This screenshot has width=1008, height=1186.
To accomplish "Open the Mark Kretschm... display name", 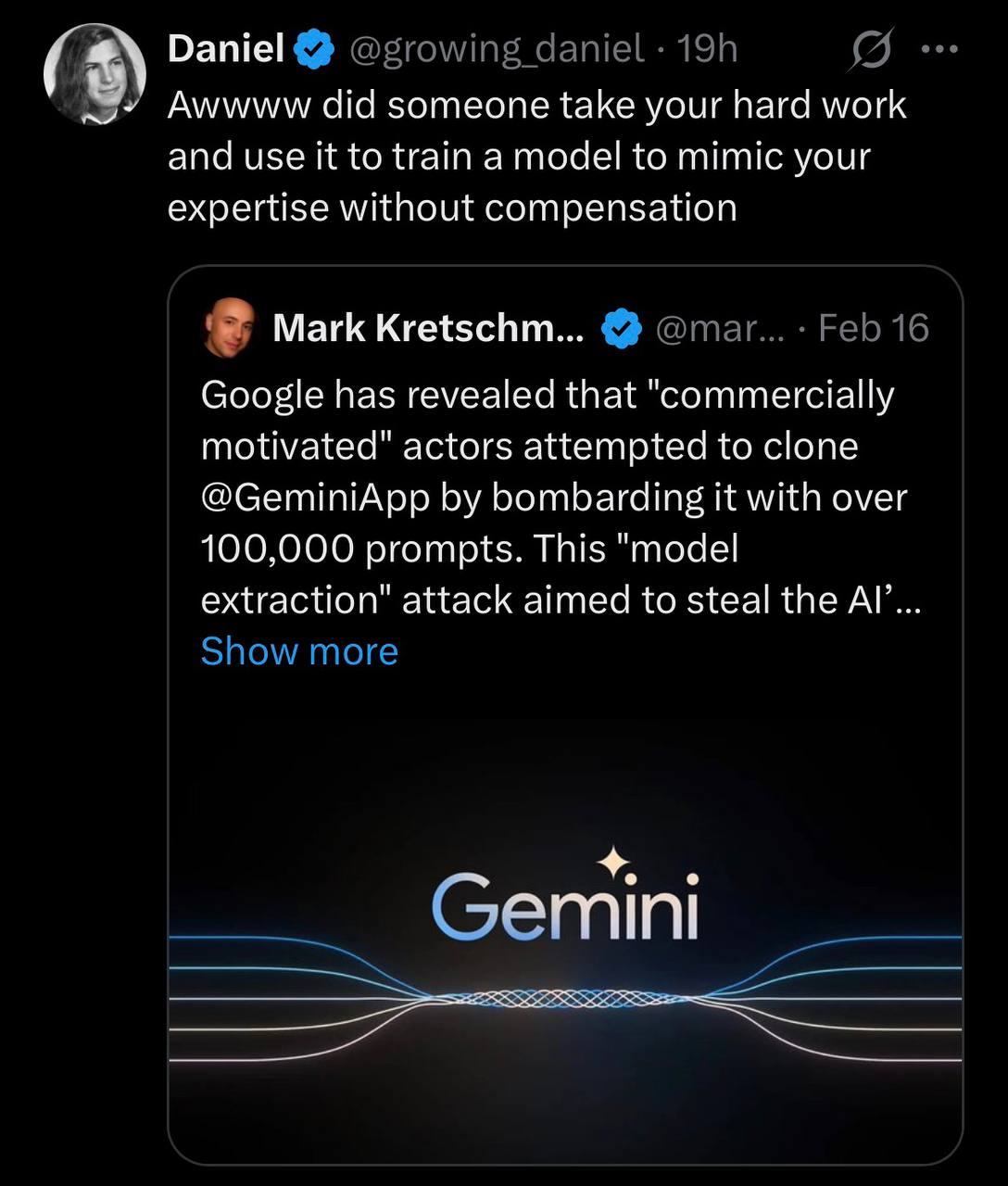I will [428, 327].
